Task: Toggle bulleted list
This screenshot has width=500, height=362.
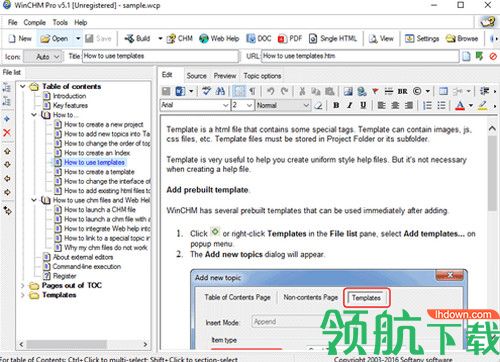Action: point(441,105)
